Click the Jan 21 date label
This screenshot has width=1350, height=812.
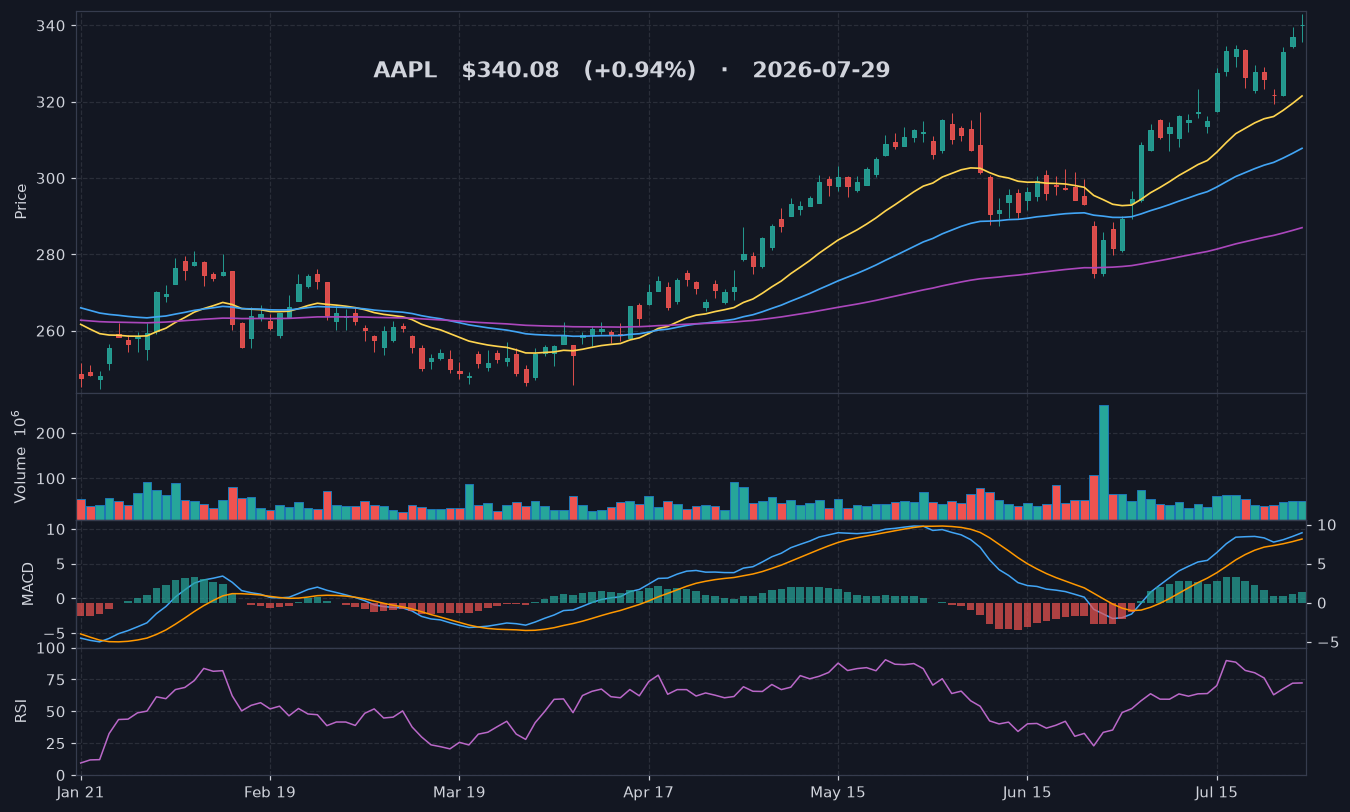[x=81, y=792]
